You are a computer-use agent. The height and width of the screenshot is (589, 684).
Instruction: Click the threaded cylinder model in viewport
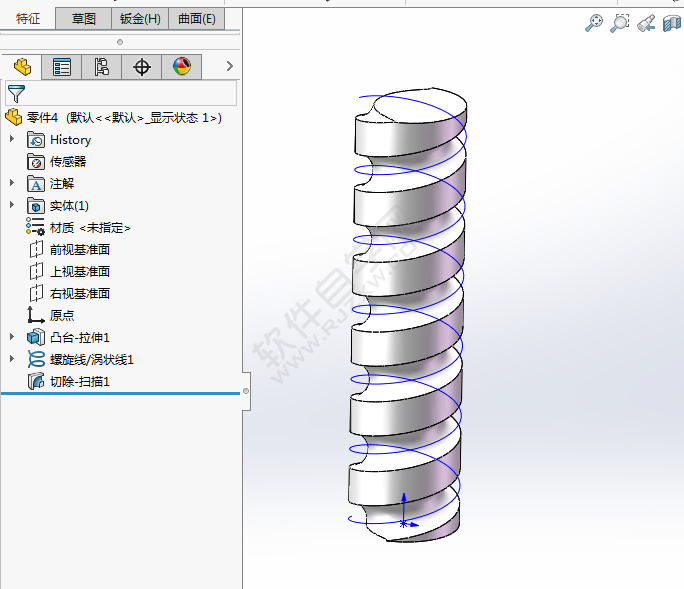point(408,314)
